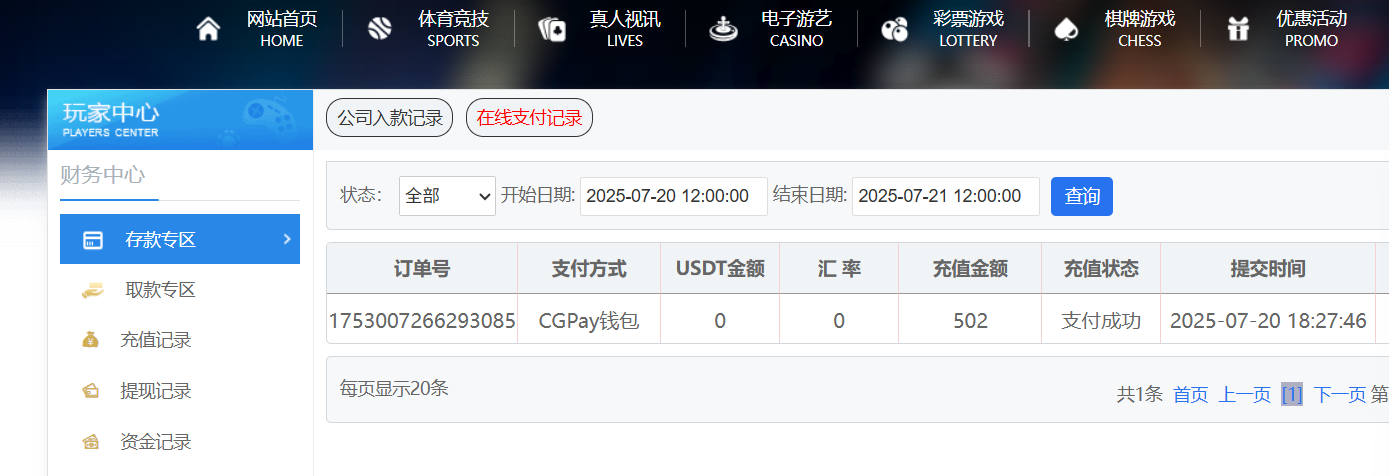Click the money bag icon beside 充值记录
This screenshot has height=476, width=1389.
point(90,340)
